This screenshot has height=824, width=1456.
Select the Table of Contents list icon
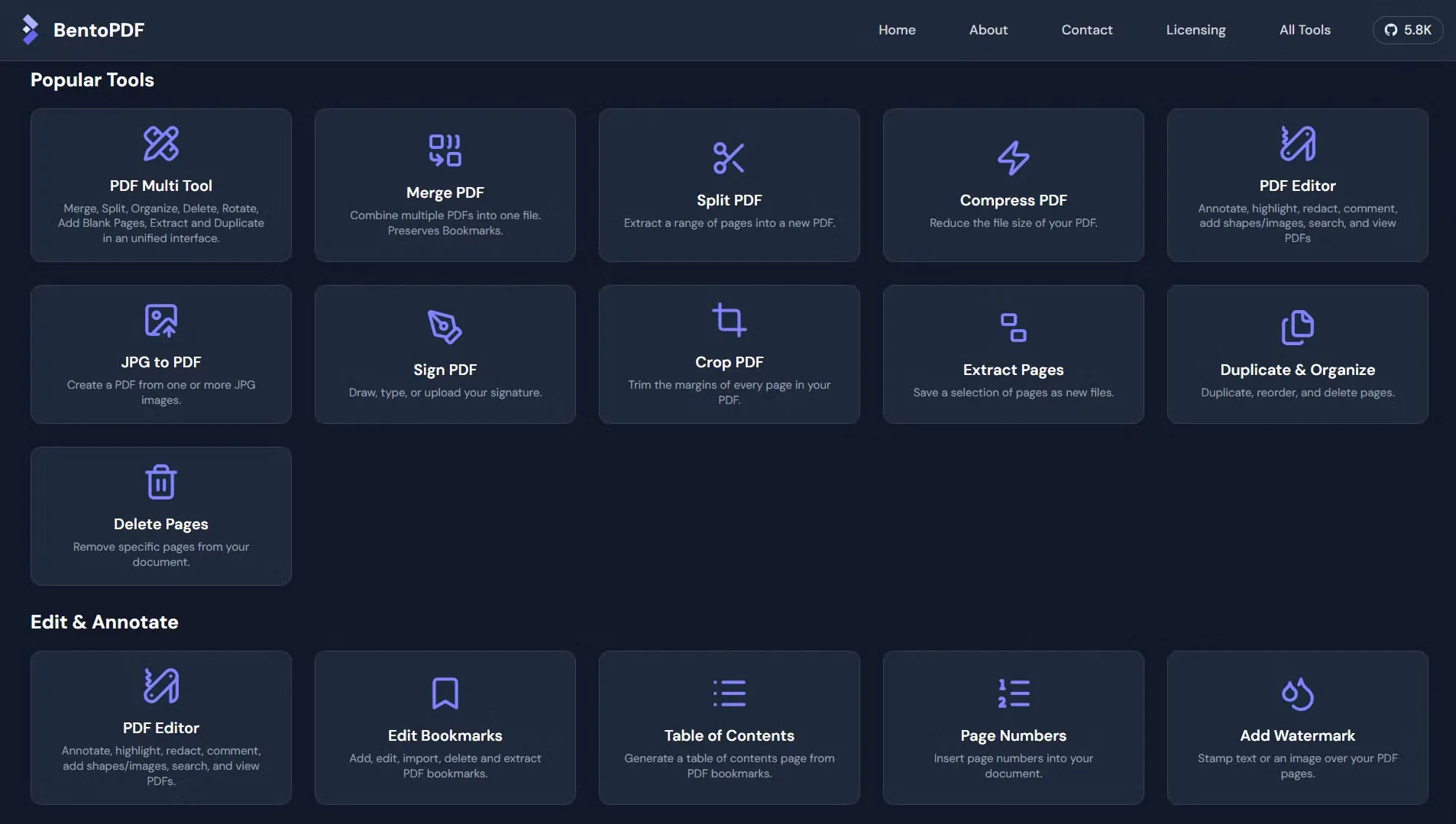[728, 693]
